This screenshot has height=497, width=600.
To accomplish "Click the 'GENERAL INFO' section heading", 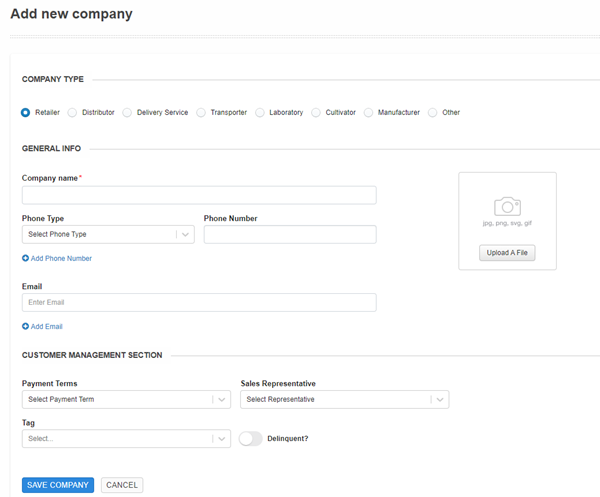I will pyautogui.click(x=51, y=148).
